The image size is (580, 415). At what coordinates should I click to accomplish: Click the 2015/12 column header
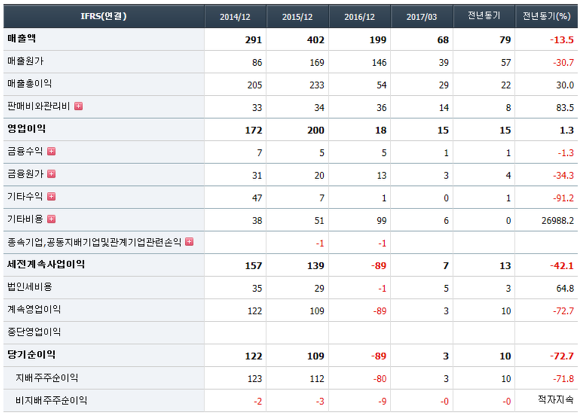pyautogui.click(x=297, y=17)
